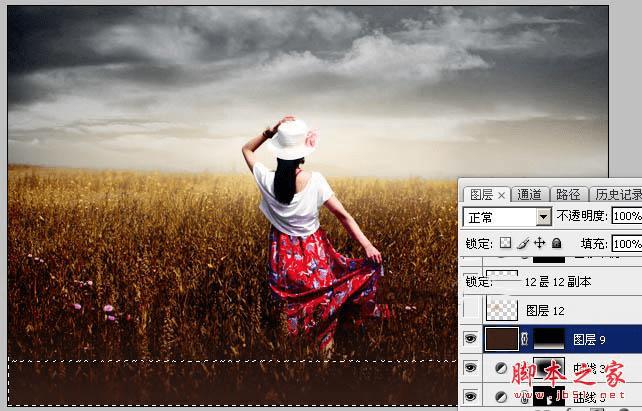Switch to the 路径 tab

[568, 194]
